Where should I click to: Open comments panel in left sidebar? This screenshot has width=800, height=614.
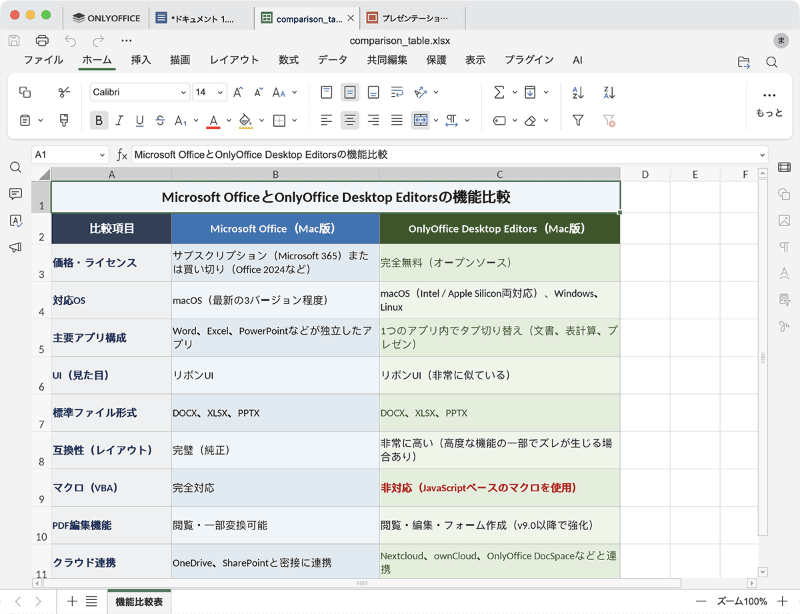[16, 193]
